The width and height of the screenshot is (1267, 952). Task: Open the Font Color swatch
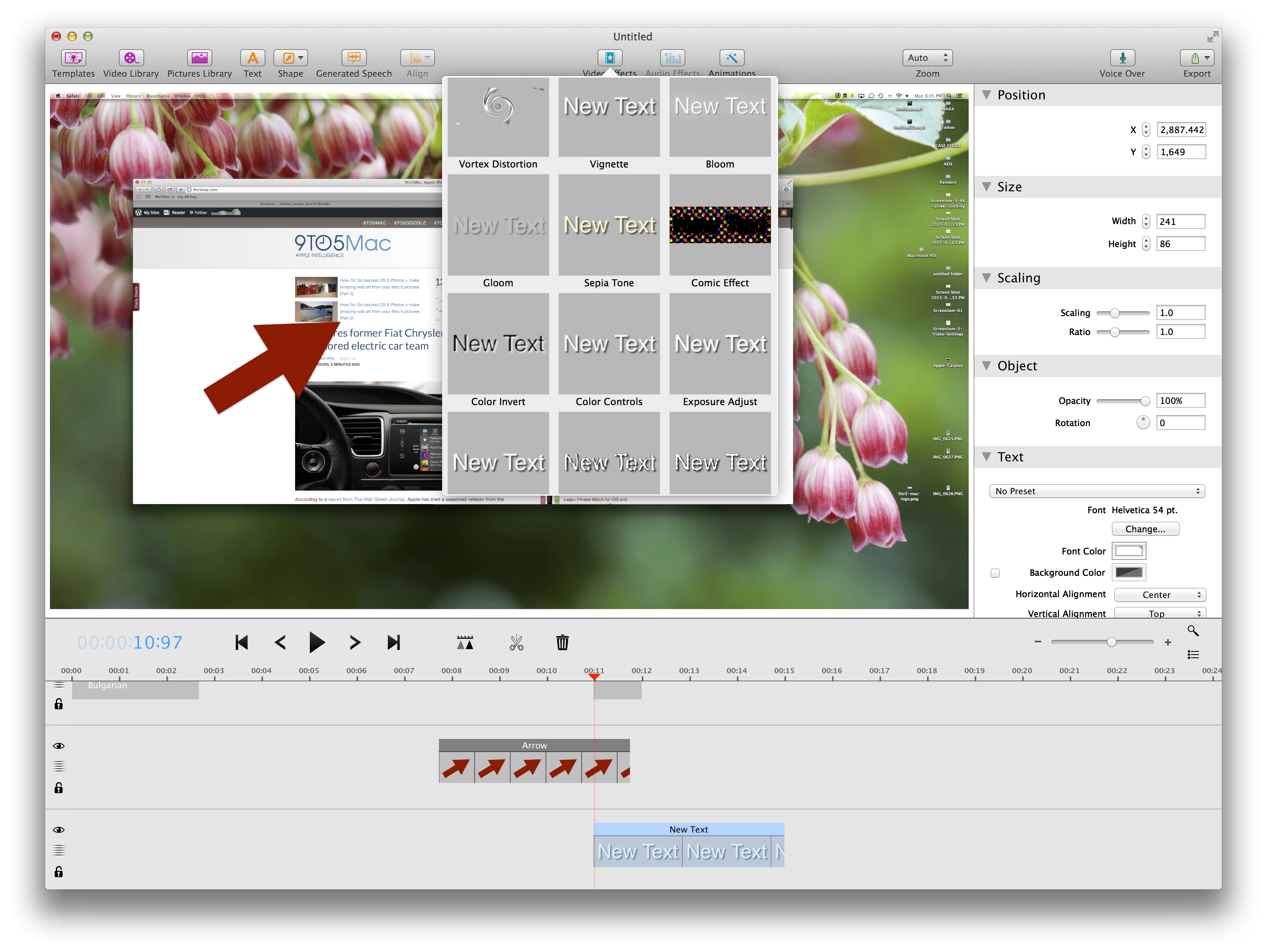1129,551
